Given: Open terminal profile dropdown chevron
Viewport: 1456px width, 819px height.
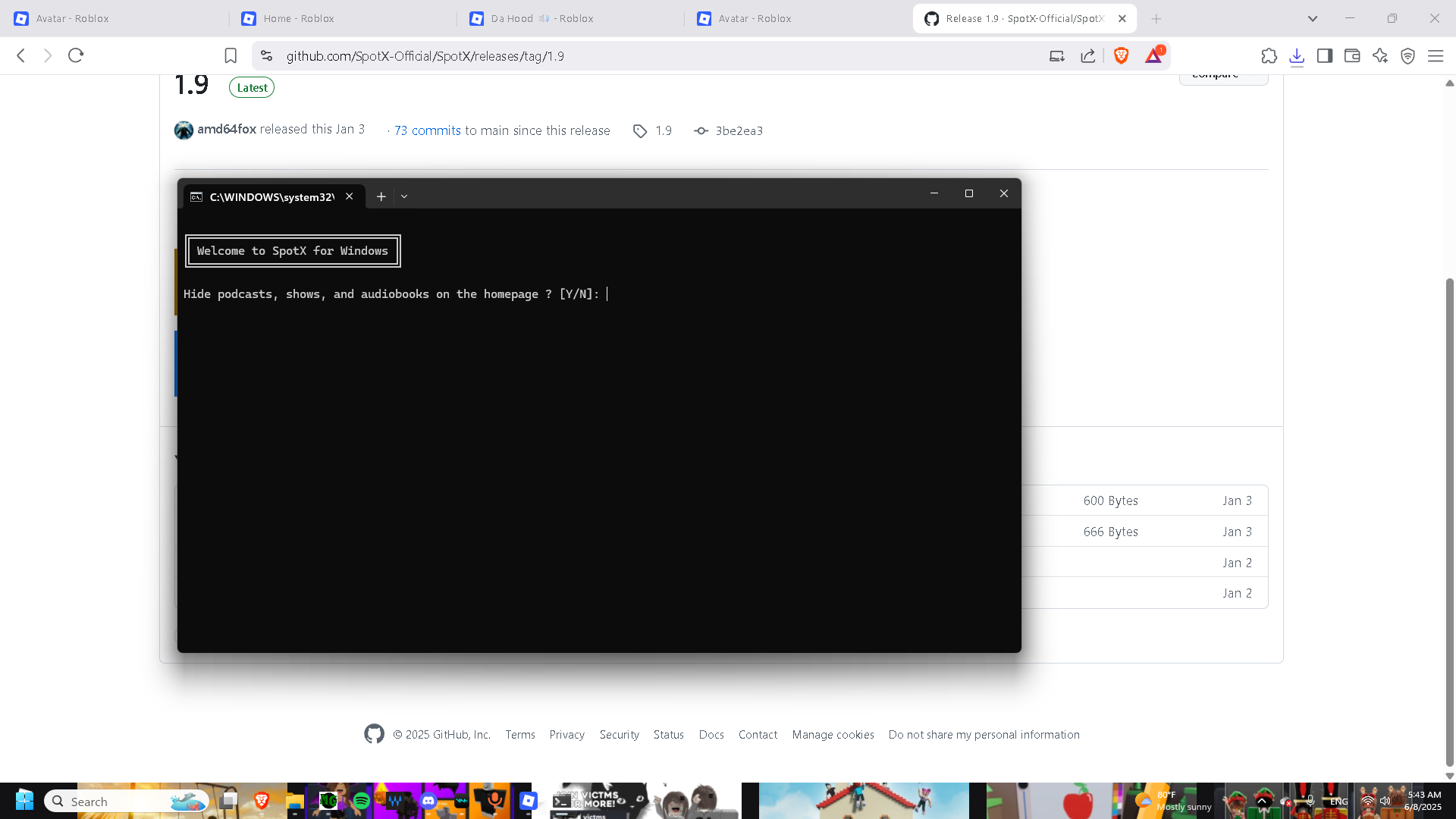Looking at the screenshot, I should tap(404, 196).
